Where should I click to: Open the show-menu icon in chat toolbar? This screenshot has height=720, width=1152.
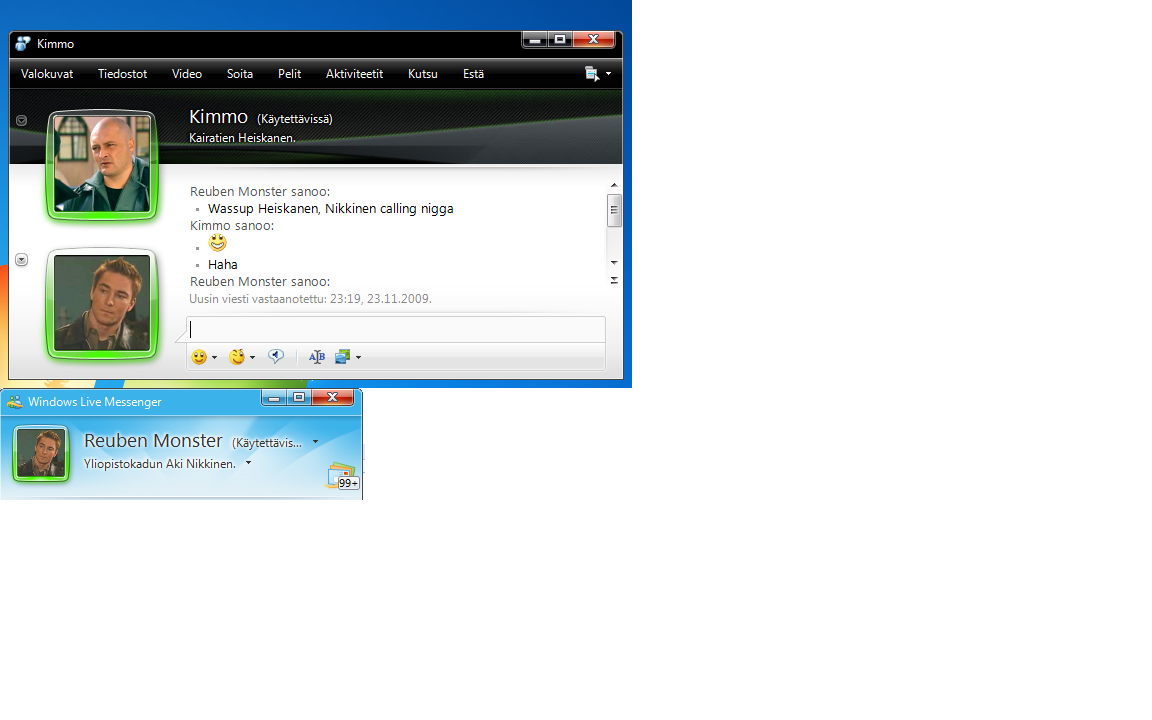[591, 73]
